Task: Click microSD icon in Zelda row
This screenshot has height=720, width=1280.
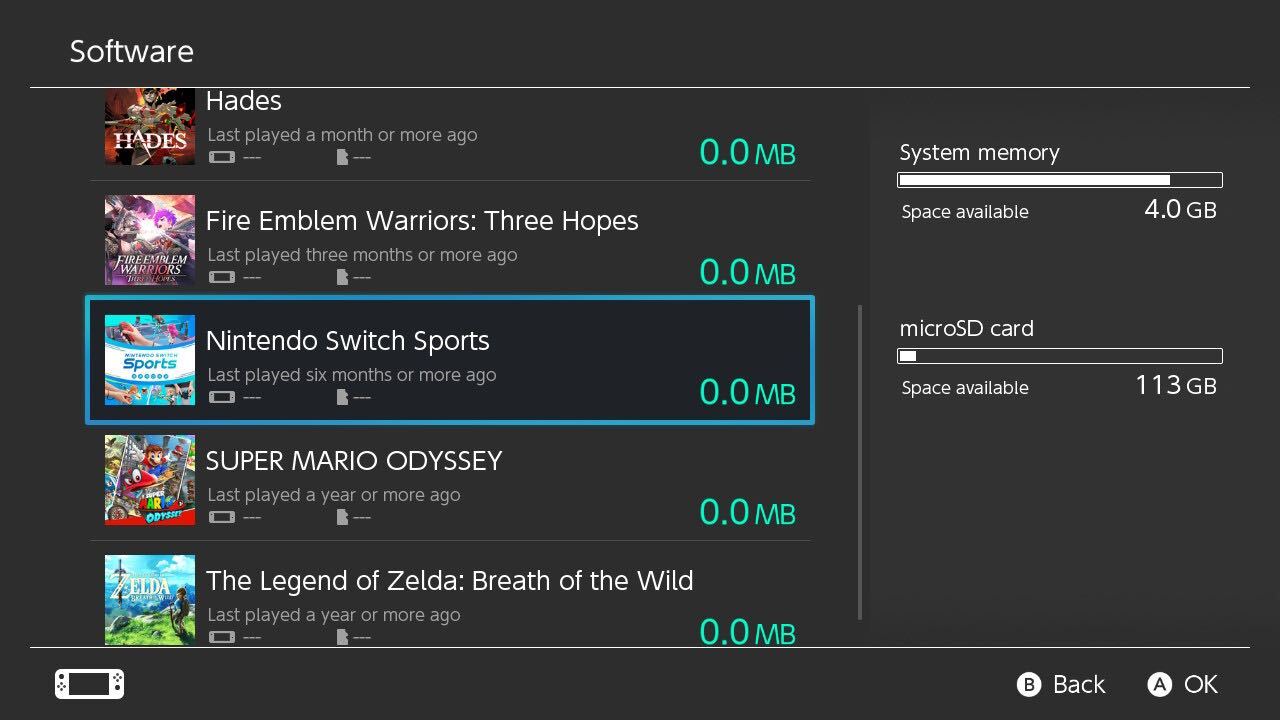Action: [342, 637]
